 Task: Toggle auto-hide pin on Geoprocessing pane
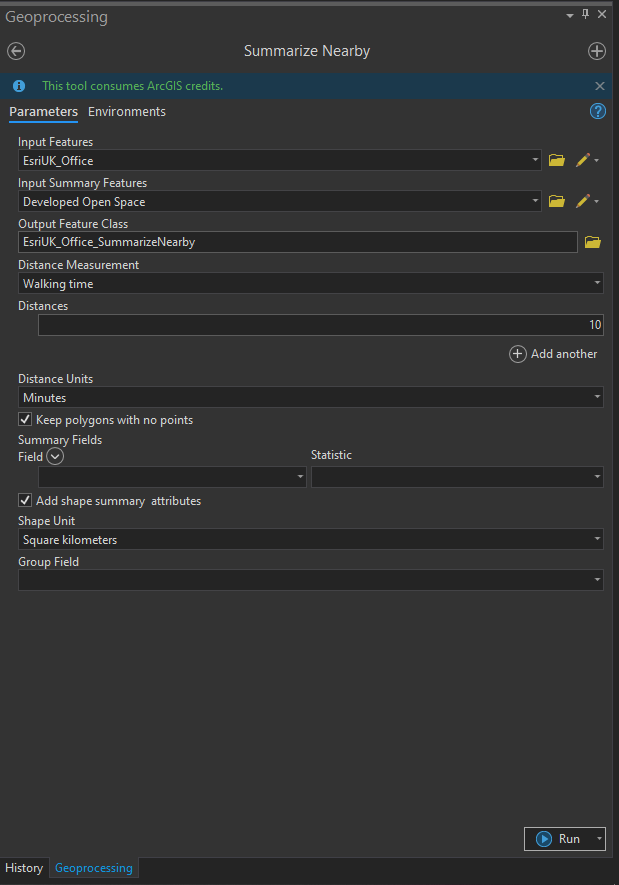(x=585, y=14)
